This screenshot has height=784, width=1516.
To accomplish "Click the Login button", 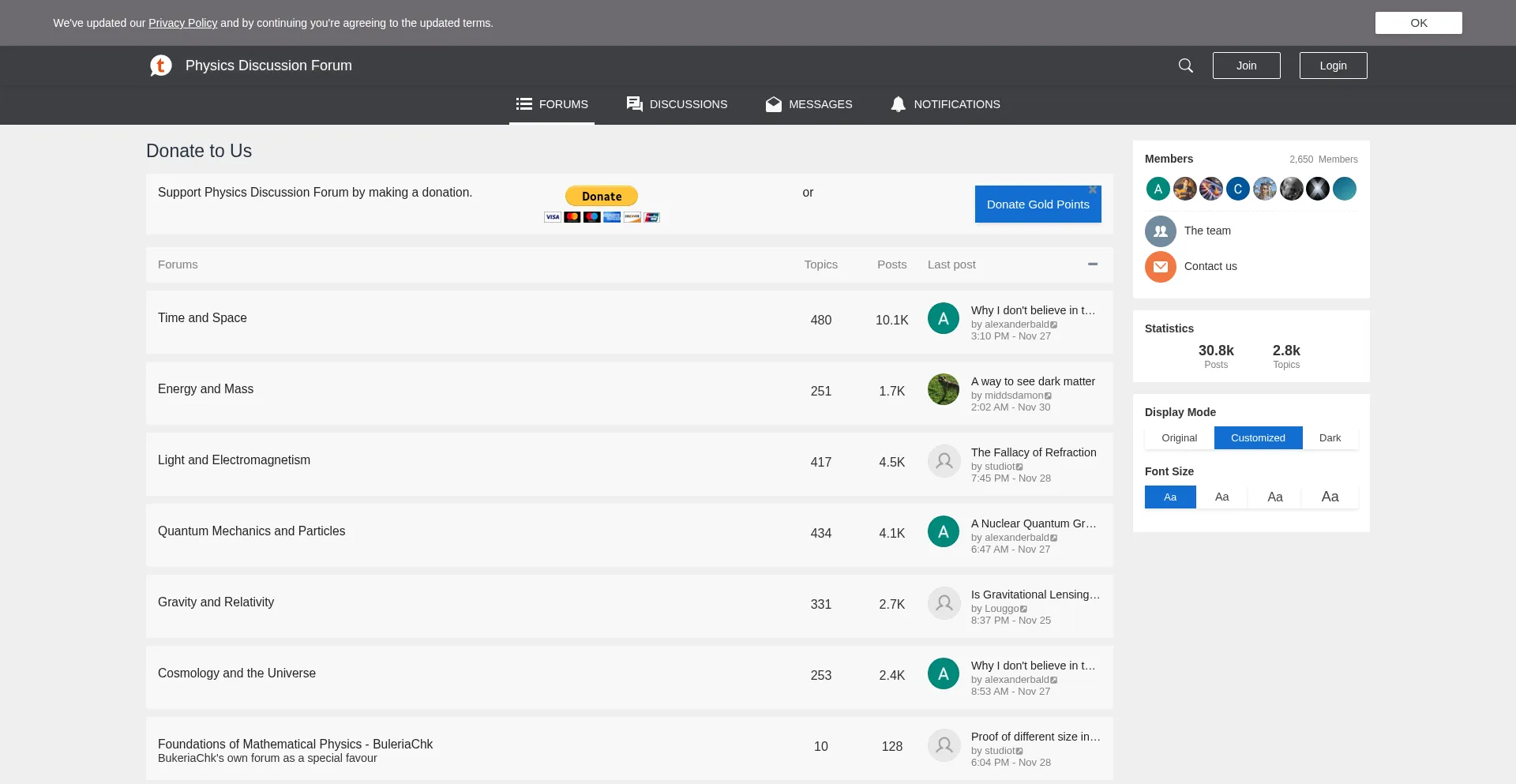I will (x=1333, y=66).
